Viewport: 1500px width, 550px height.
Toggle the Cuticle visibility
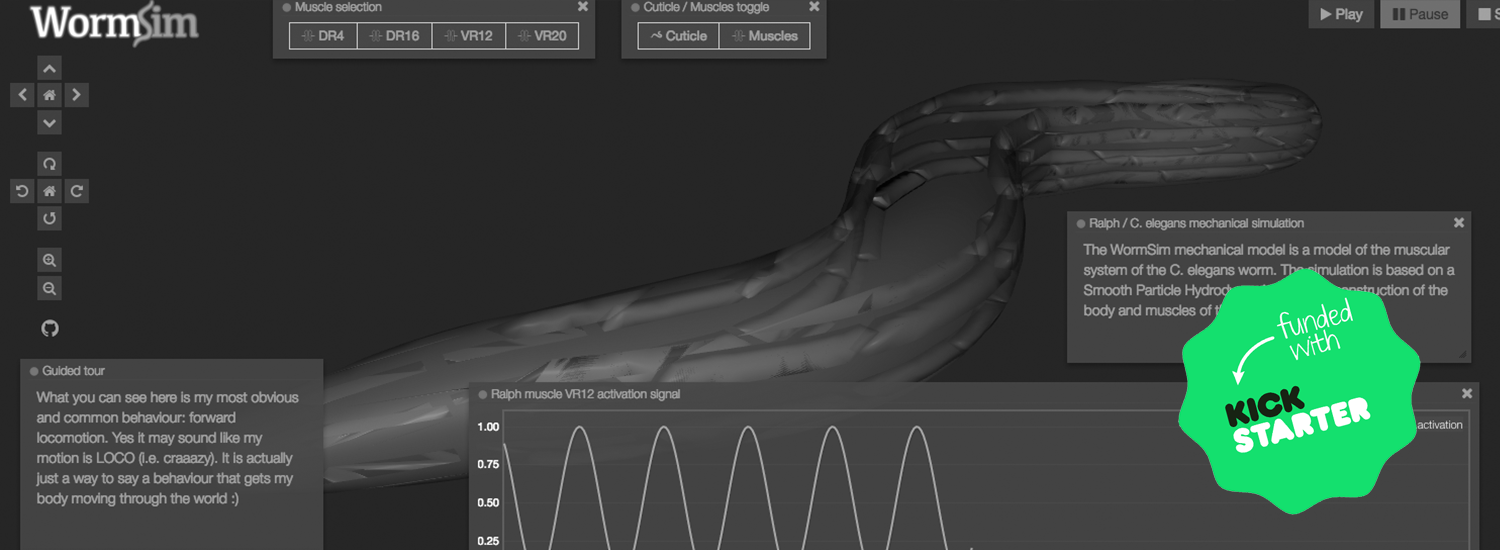[678, 36]
